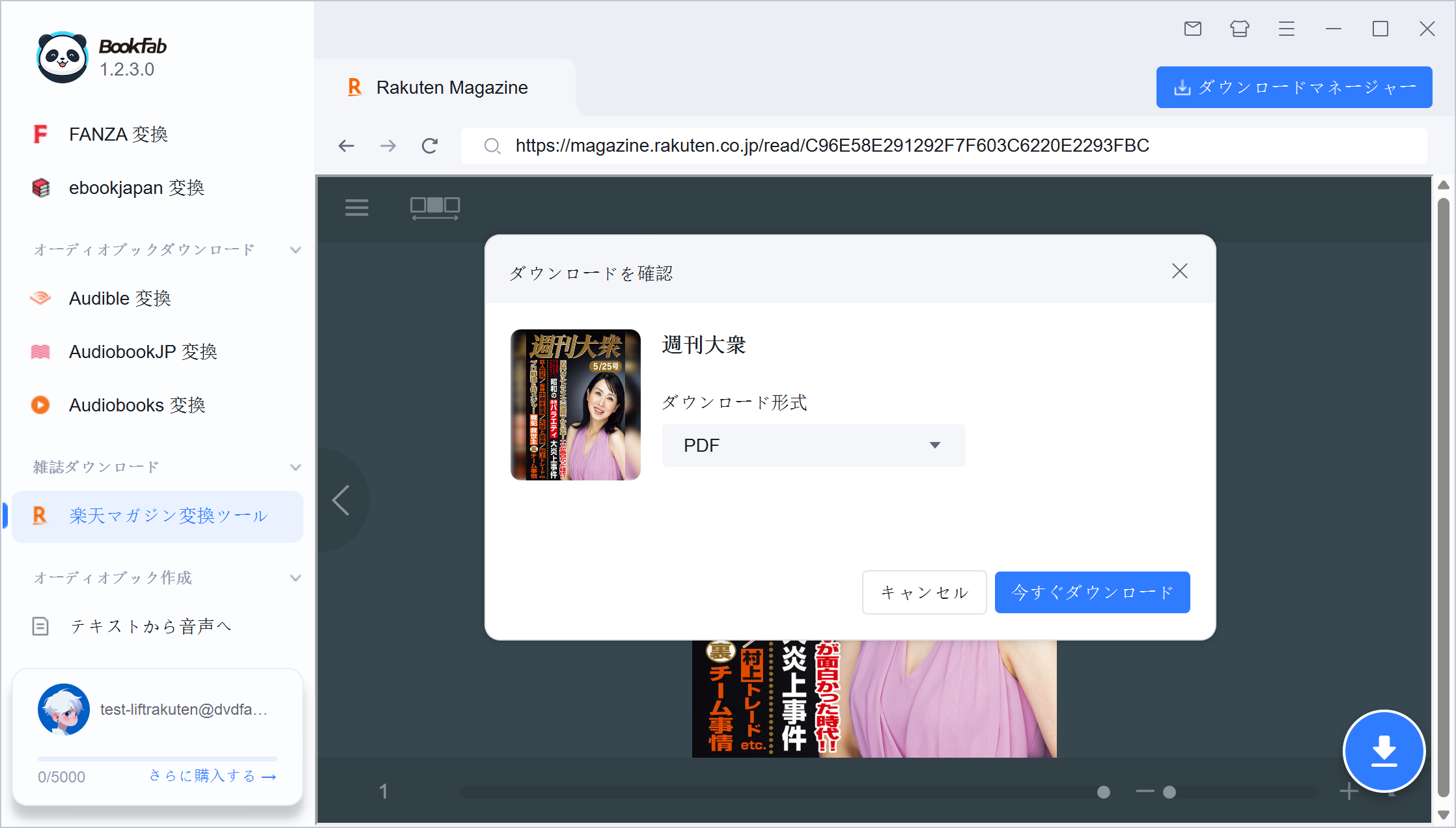Go back in browser

(x=346, y=146)
